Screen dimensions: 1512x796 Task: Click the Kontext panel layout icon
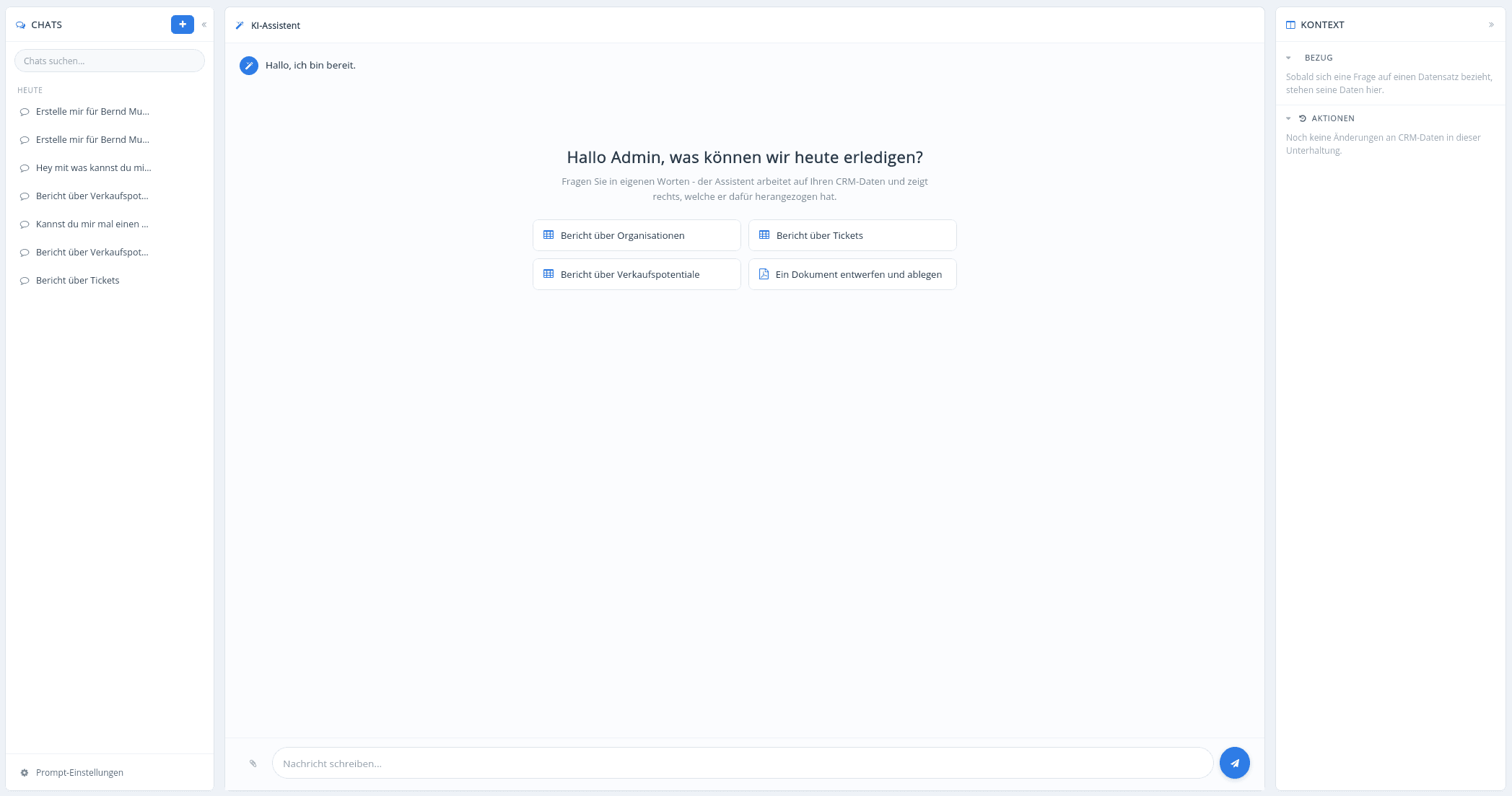[1290, 25]
